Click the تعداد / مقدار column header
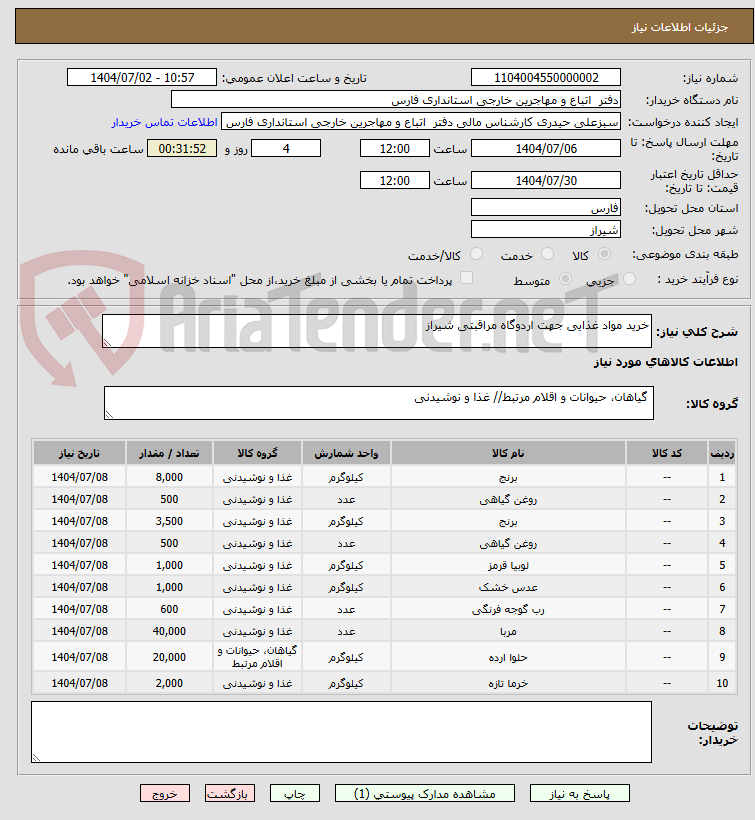The height and width of the screenshot is (820, 755). point(169,453)
